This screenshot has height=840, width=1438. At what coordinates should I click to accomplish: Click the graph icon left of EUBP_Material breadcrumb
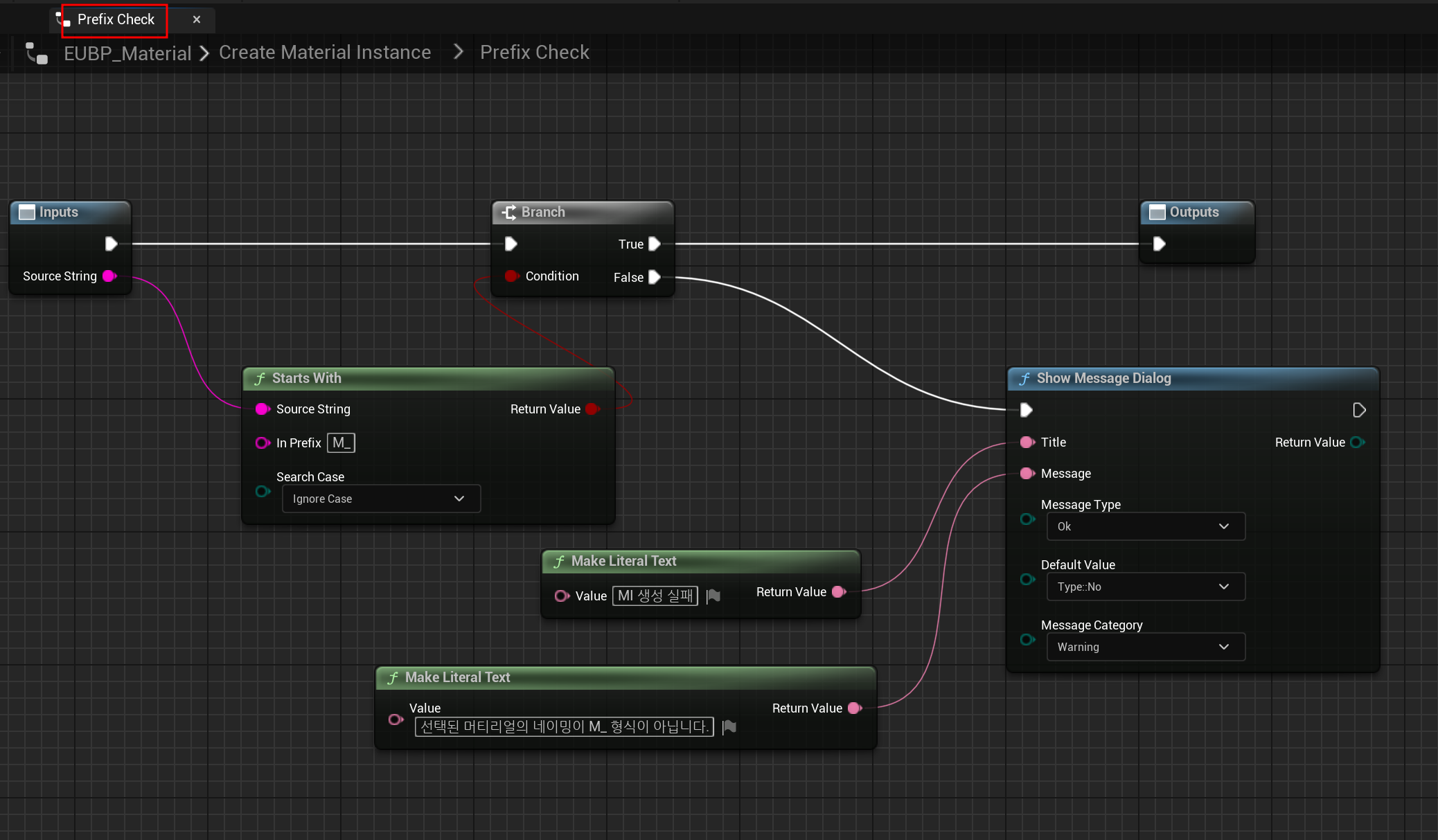[x=37, y=53]
